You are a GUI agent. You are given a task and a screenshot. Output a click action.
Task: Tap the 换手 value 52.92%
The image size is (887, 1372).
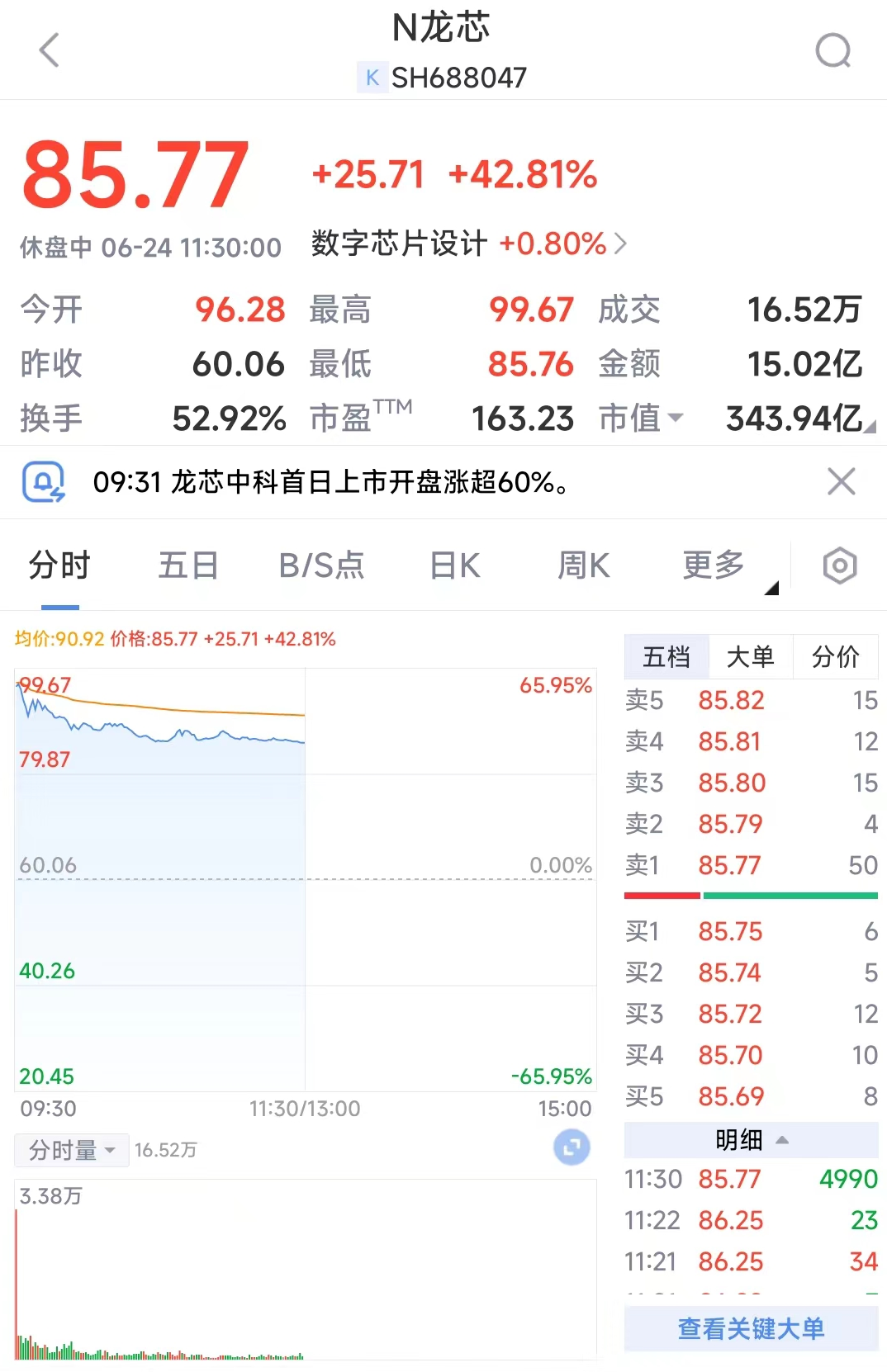pyautogui.click(x=229, y=419)
